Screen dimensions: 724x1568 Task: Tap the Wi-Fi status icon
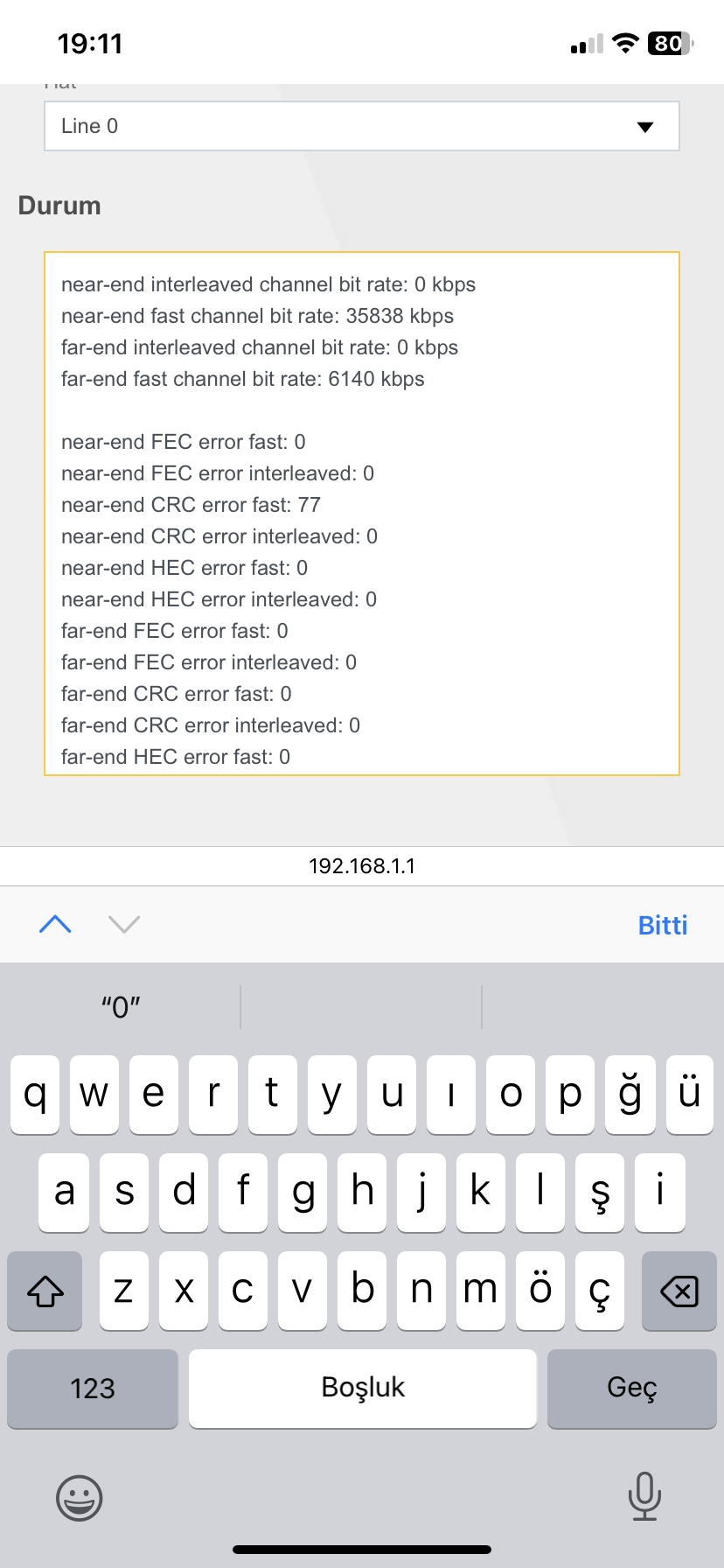pyautogui.click(x=625, y=43)
